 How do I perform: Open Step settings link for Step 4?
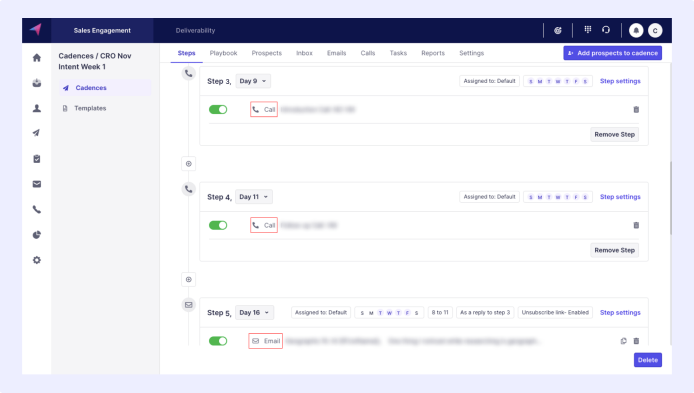(x=620, y=196)
